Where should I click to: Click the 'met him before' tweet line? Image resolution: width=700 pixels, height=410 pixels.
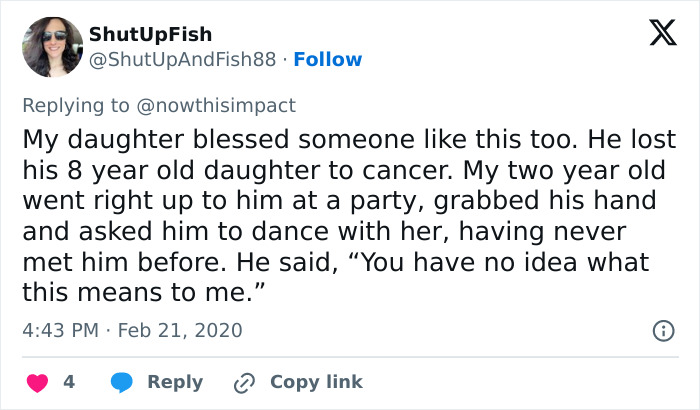click(335, 263)
